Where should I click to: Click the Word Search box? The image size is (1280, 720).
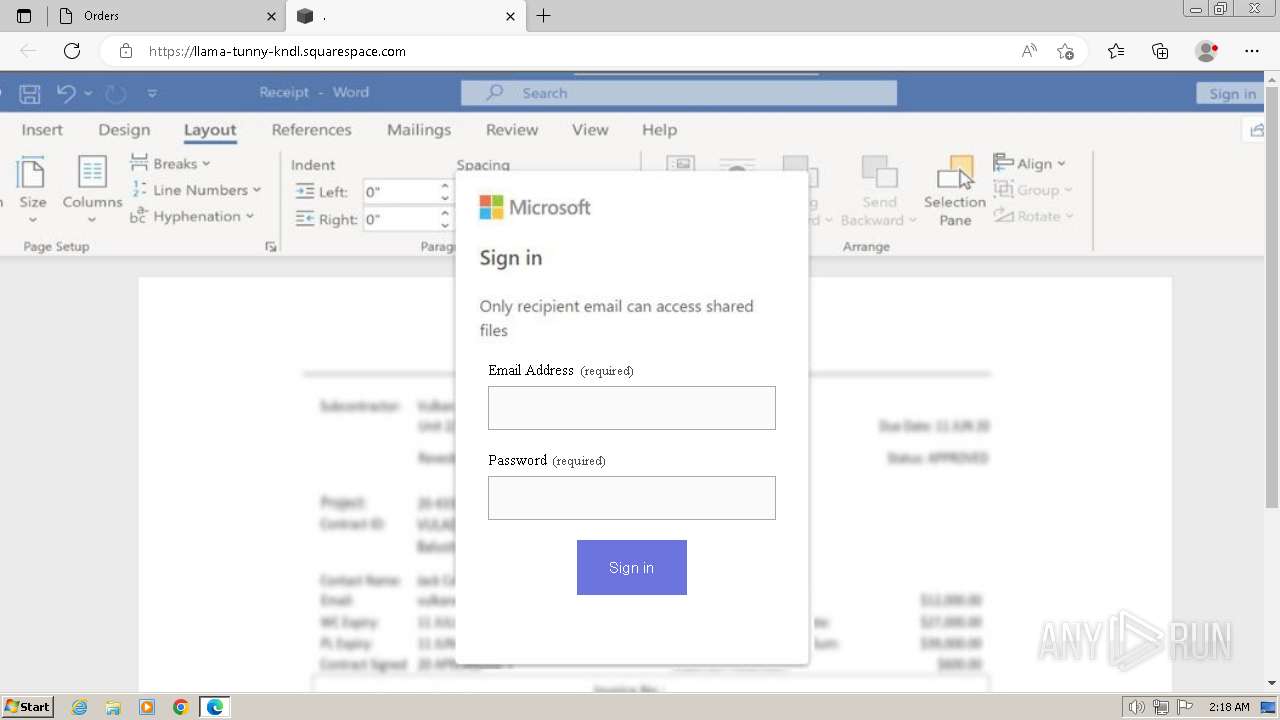(x=679, y=93)
